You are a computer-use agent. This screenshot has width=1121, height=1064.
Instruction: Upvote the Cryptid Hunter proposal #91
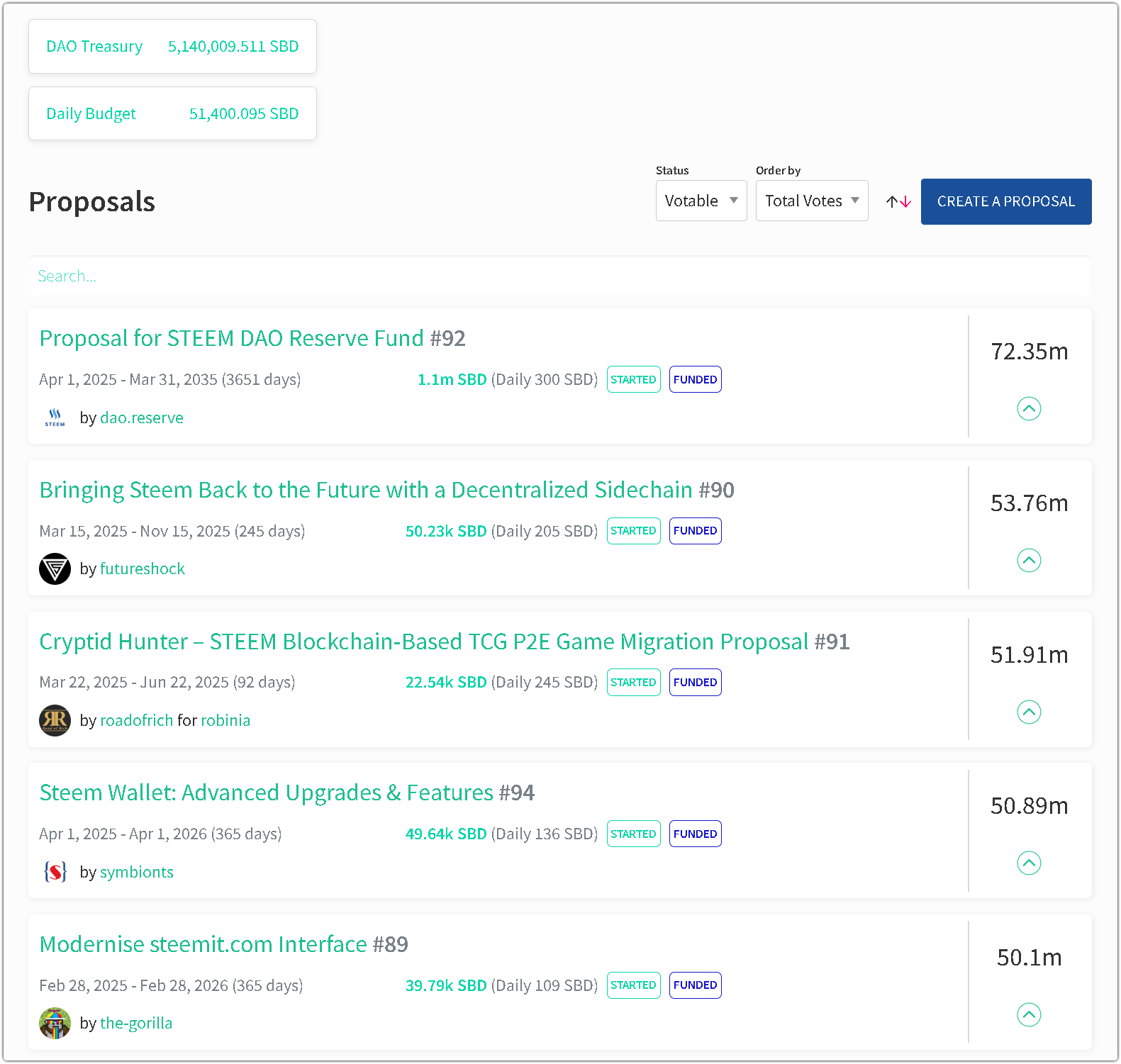point(1029,711)
